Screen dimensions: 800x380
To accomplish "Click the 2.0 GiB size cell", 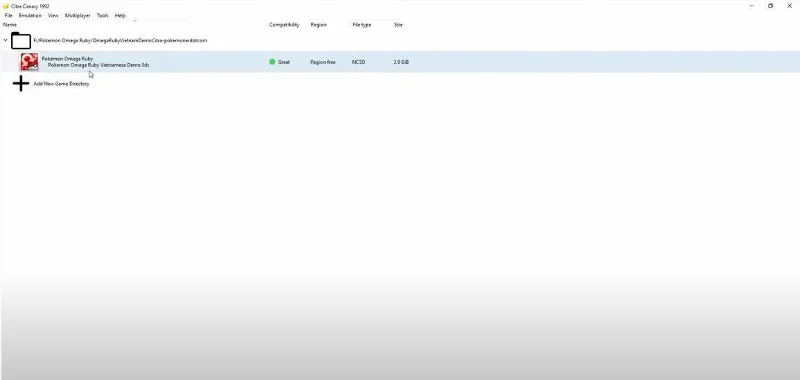I will coord(401,62).
